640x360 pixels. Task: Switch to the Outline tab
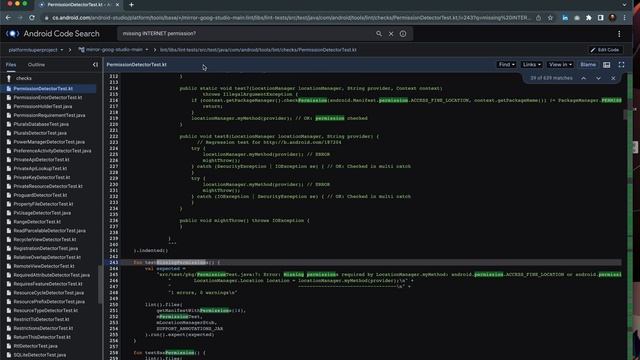coord(36,65)
